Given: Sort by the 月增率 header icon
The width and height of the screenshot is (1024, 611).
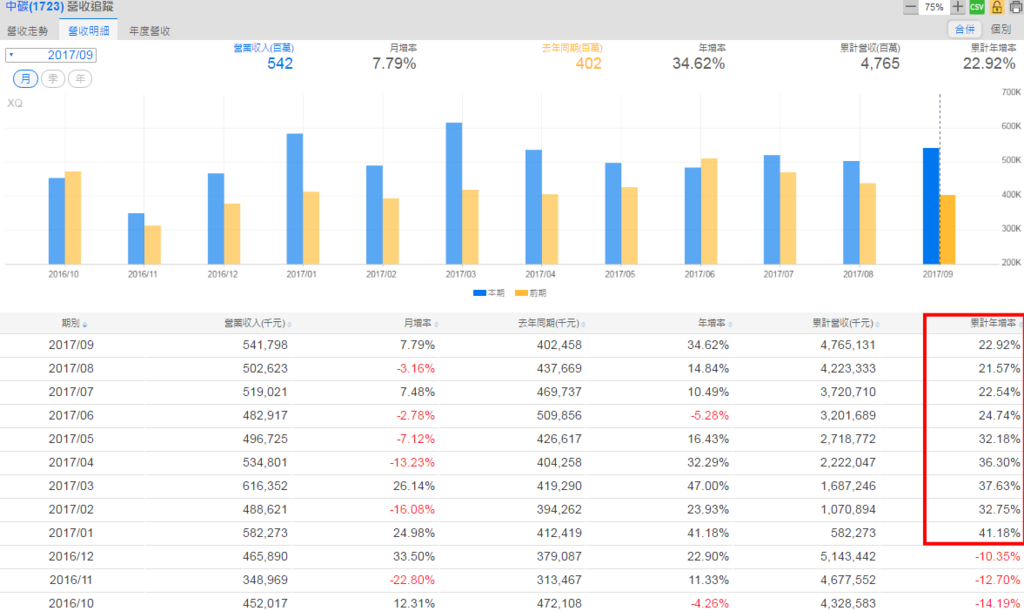Looking at the screenshot, I should coord(436,324).
